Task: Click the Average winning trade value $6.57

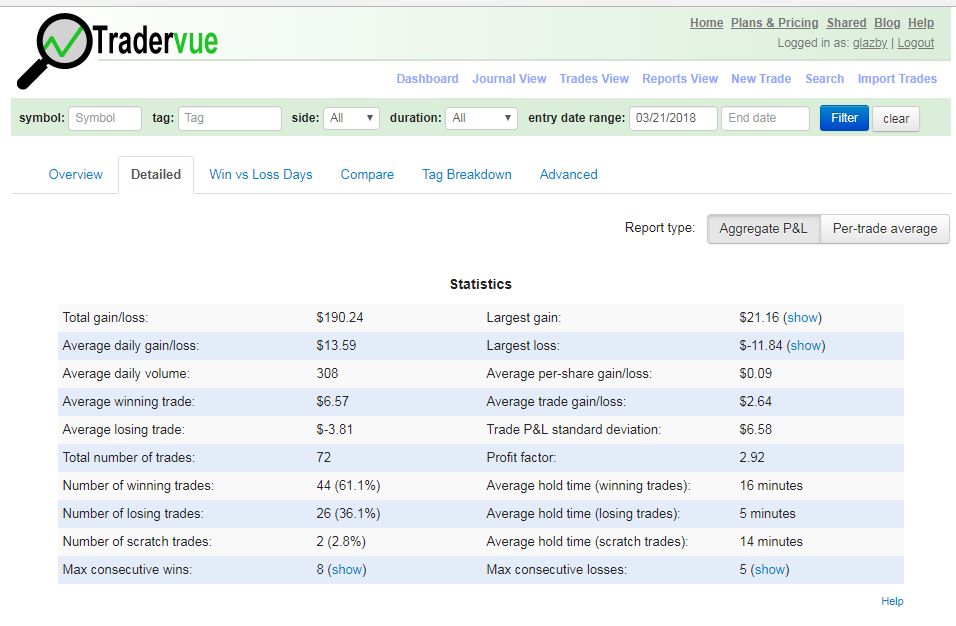Action: (332, 402)
